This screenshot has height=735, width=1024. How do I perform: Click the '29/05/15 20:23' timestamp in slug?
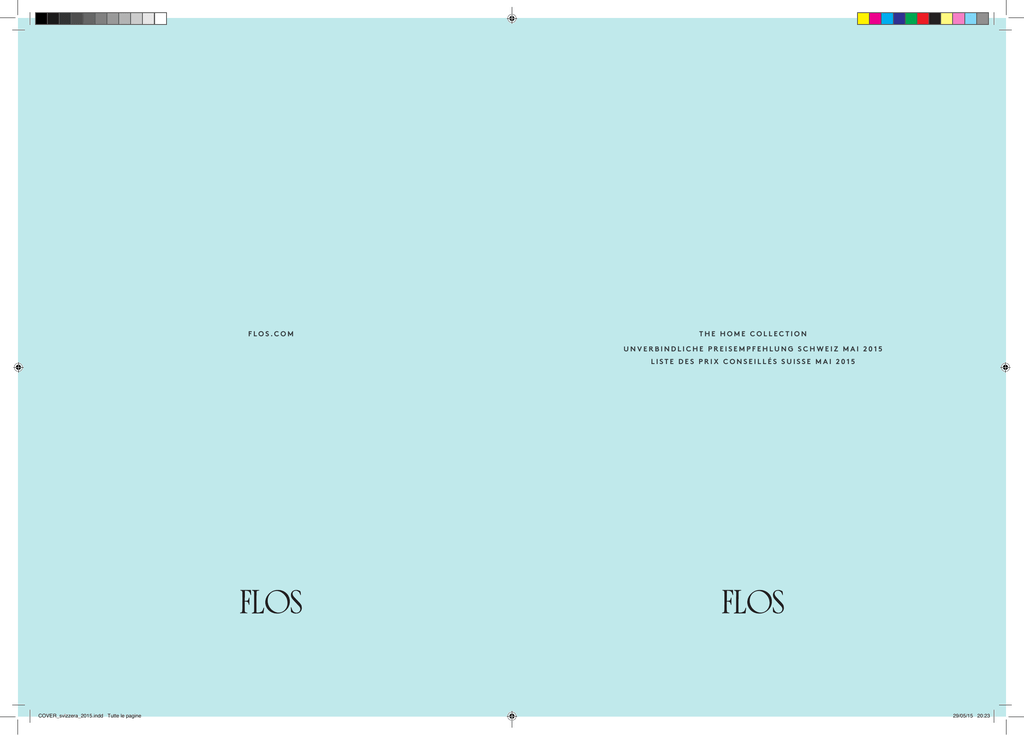tap(971, 716)
